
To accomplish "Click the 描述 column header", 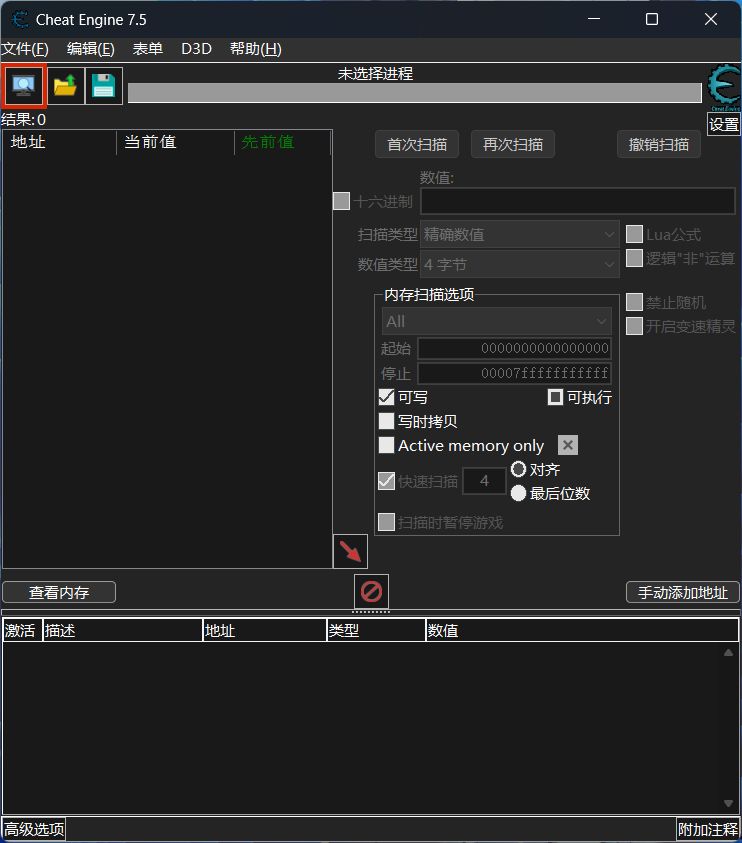I will pyautogui.click(x=122, y=630).
